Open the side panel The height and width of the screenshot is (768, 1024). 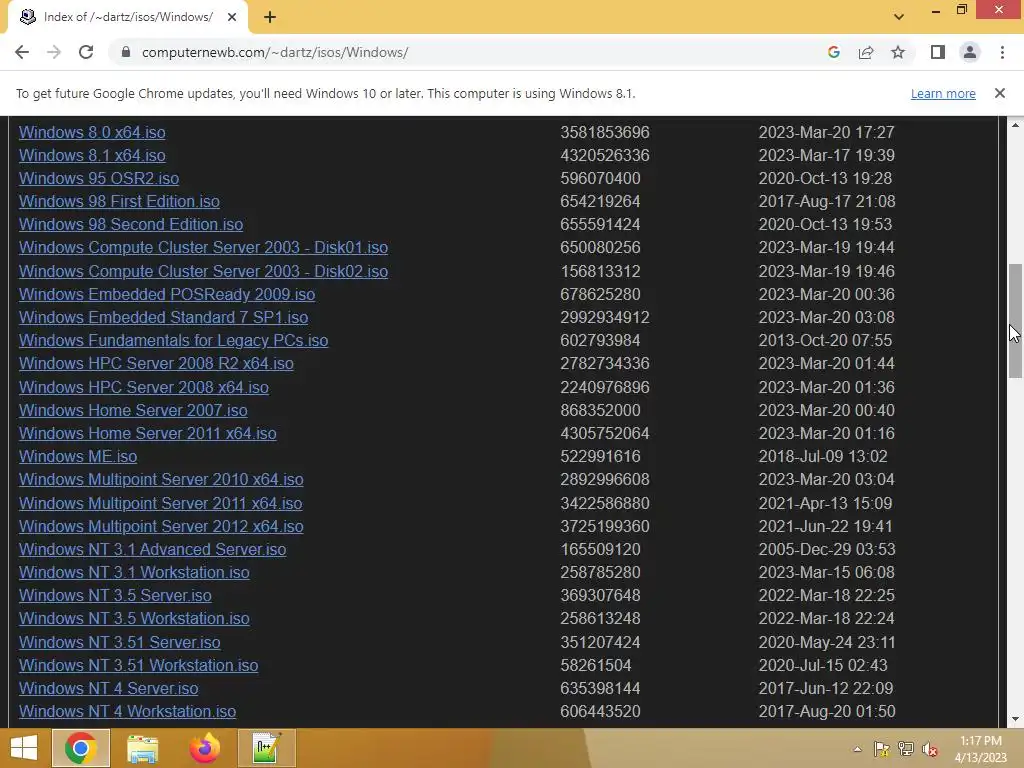[938, 52]
